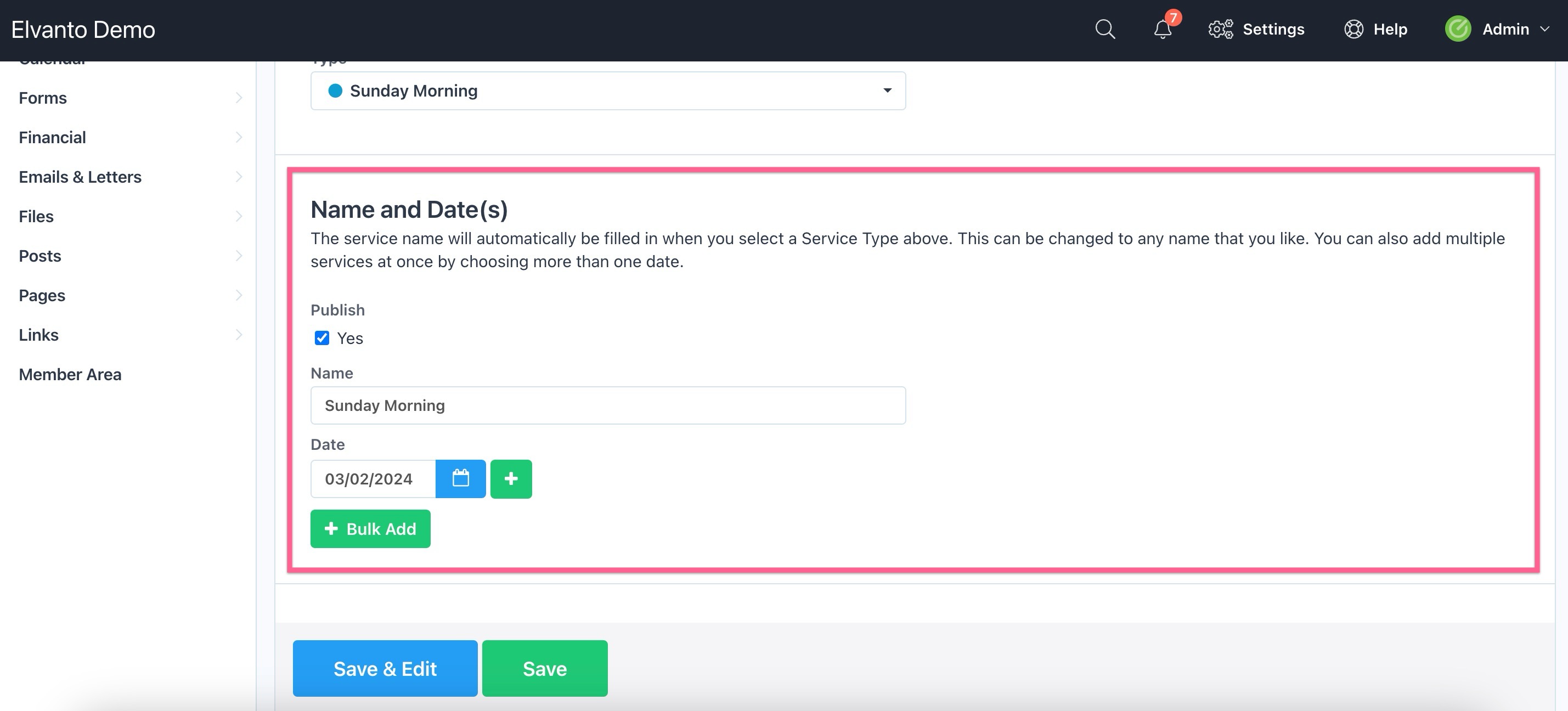Open Financial in the sidebar
This screenshot has height=711, width=1568.
pos(52,138)
